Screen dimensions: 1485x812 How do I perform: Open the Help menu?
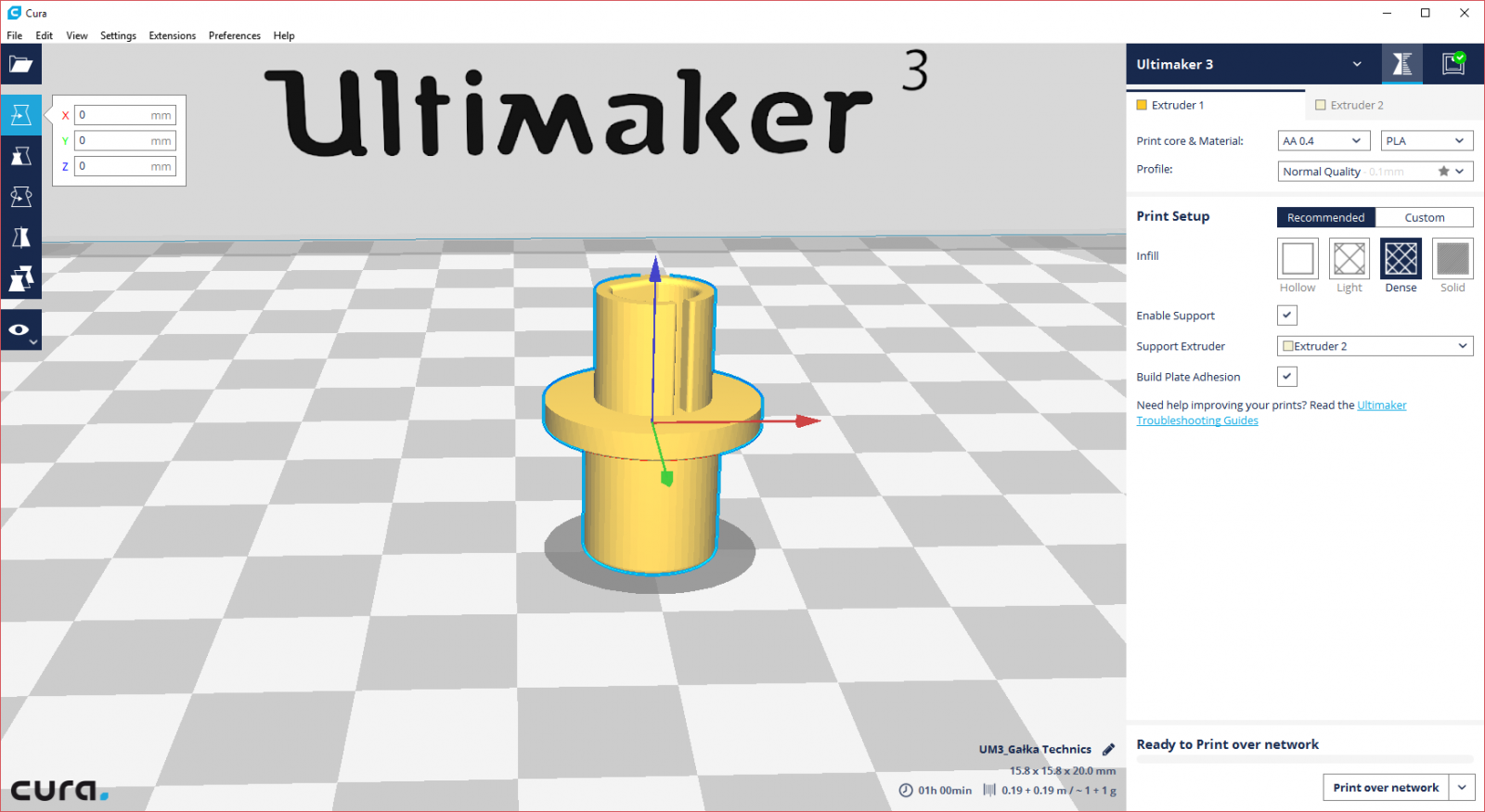pyautogui.click(x=284, y=35)
